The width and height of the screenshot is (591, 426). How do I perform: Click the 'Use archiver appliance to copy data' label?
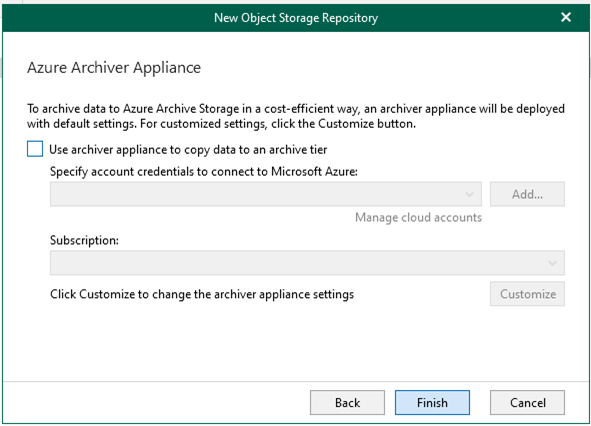188,150
